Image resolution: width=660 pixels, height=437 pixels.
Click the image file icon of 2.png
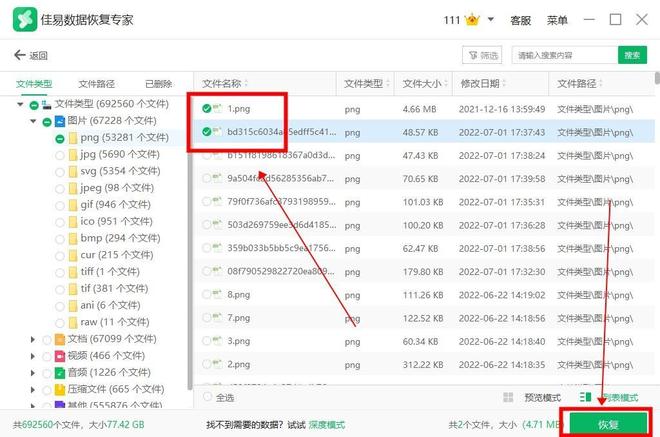[x=217, y=364]
